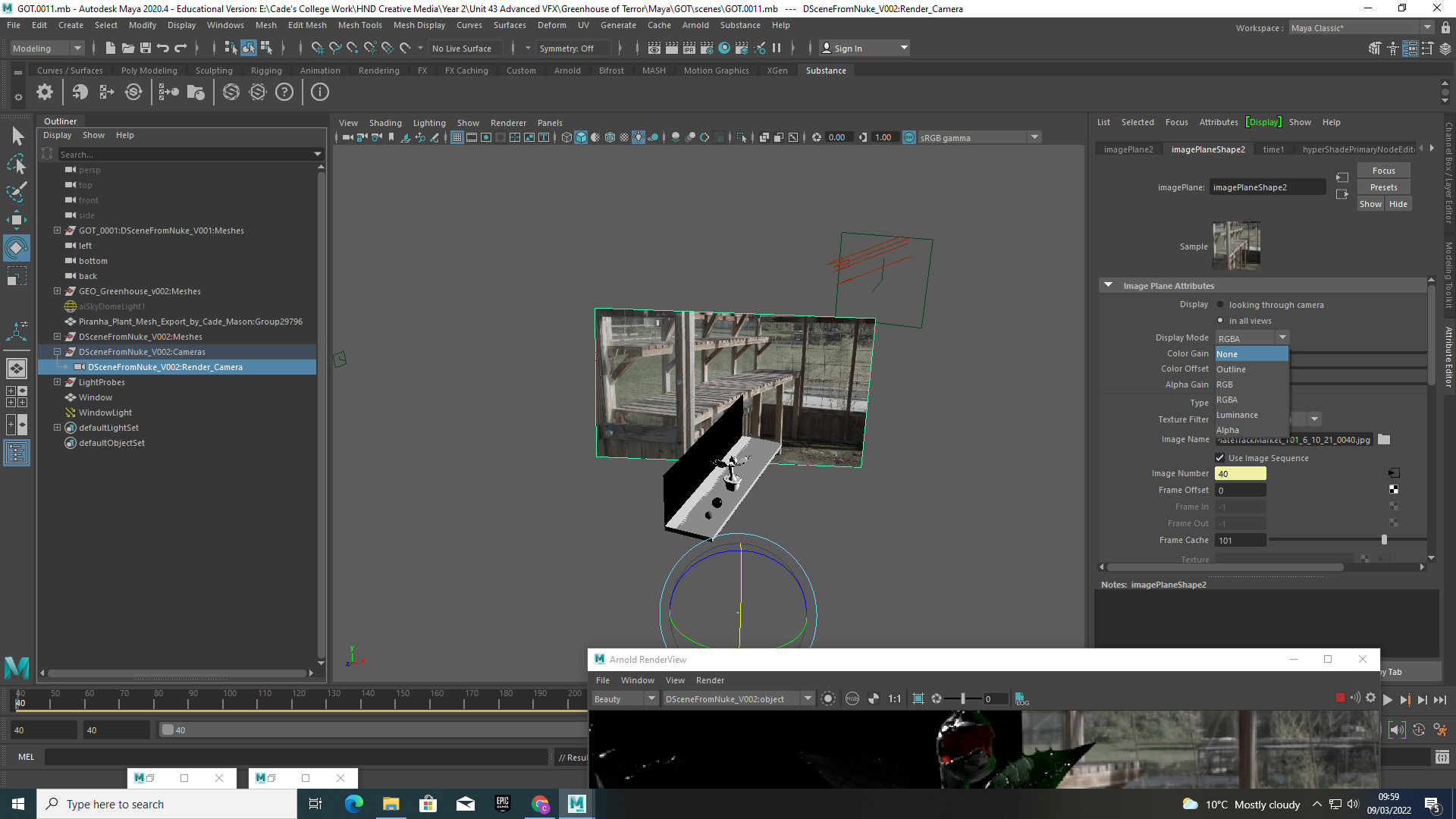Open the Beauty AOV dropdown
Screen dimensions: 1456x819
(x=625, y=699)
